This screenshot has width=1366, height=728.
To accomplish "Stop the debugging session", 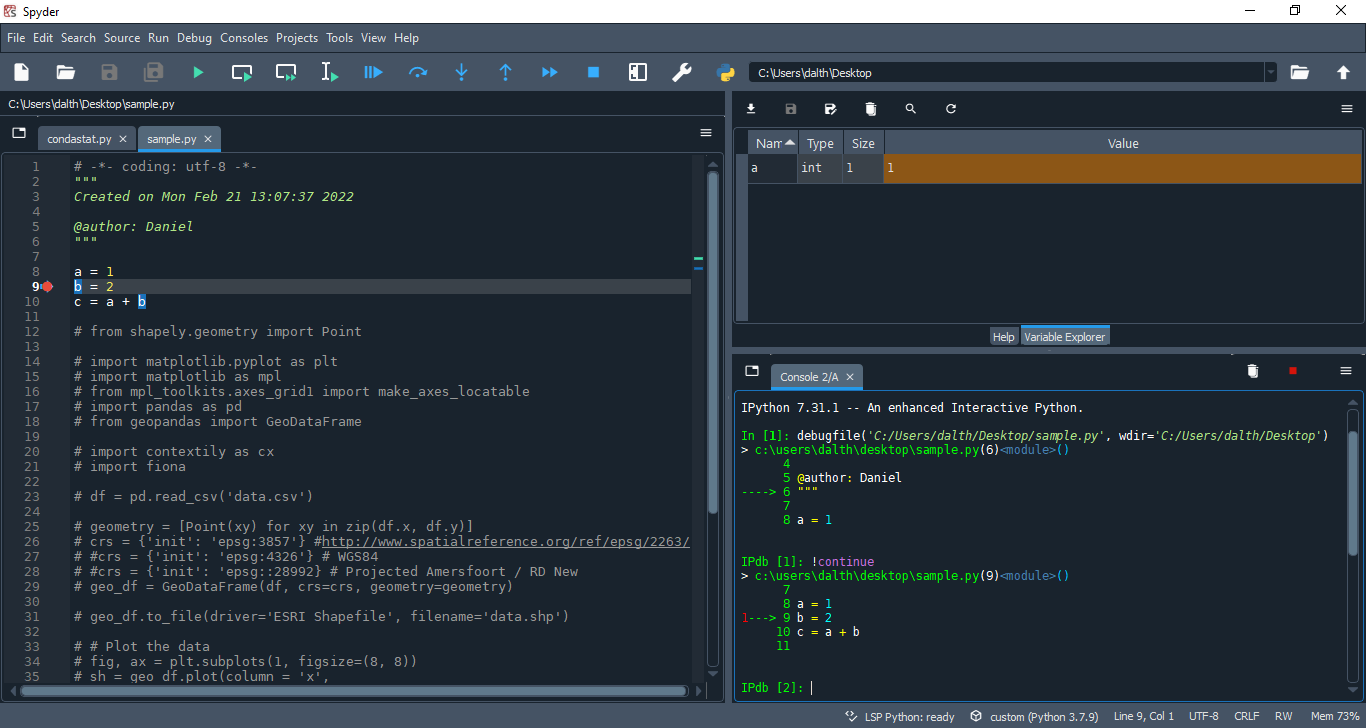I will 593,72.
